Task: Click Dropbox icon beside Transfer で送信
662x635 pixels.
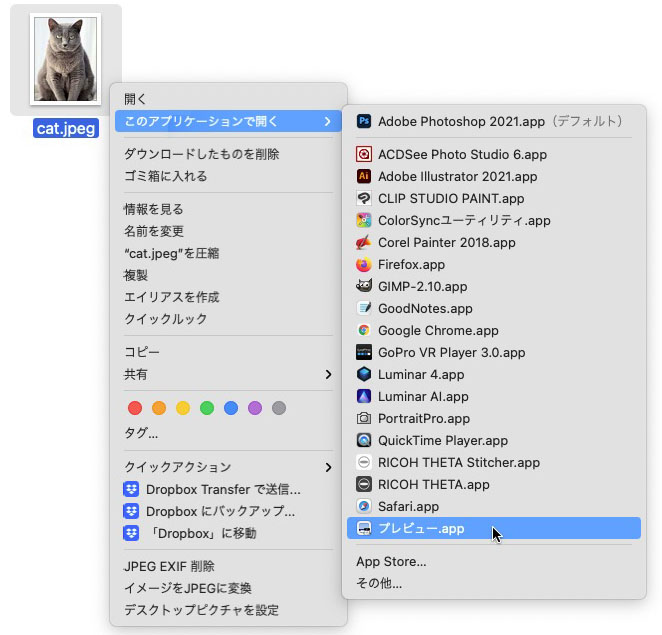Action: point(131,489)
